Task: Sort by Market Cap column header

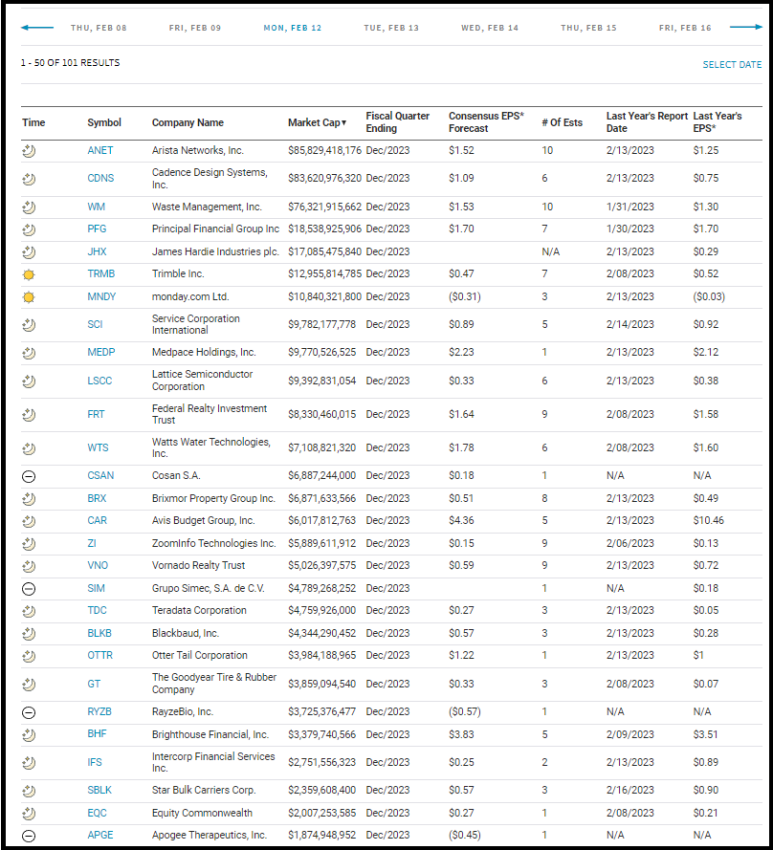Action: [317, 123]
